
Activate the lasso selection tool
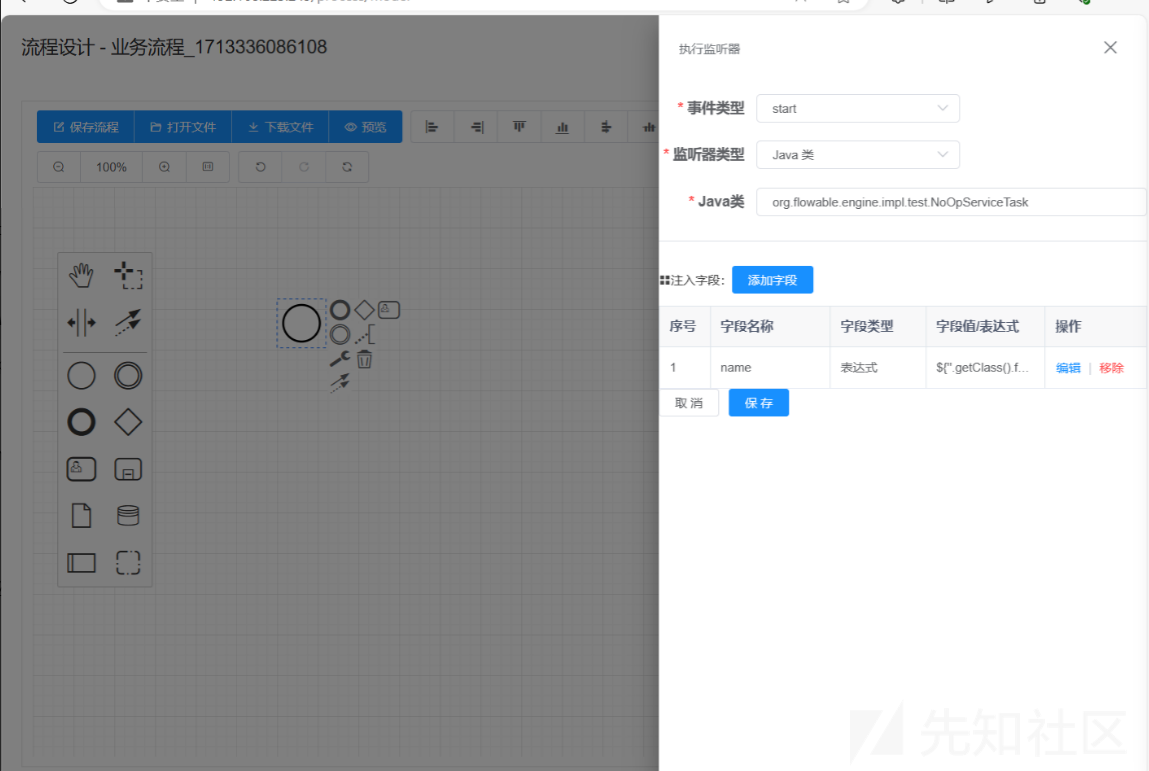[128, 276]
